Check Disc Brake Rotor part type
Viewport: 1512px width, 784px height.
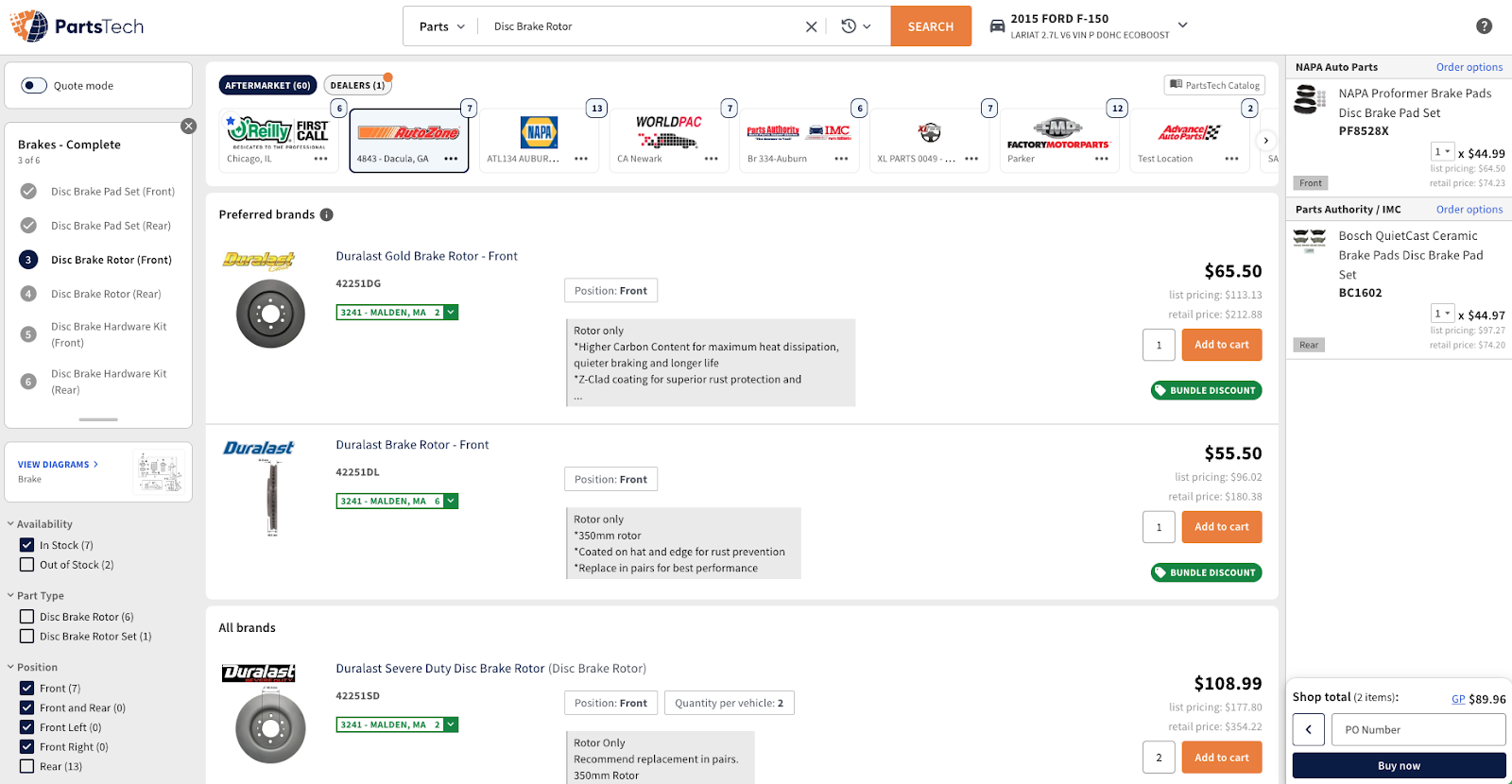26,617
